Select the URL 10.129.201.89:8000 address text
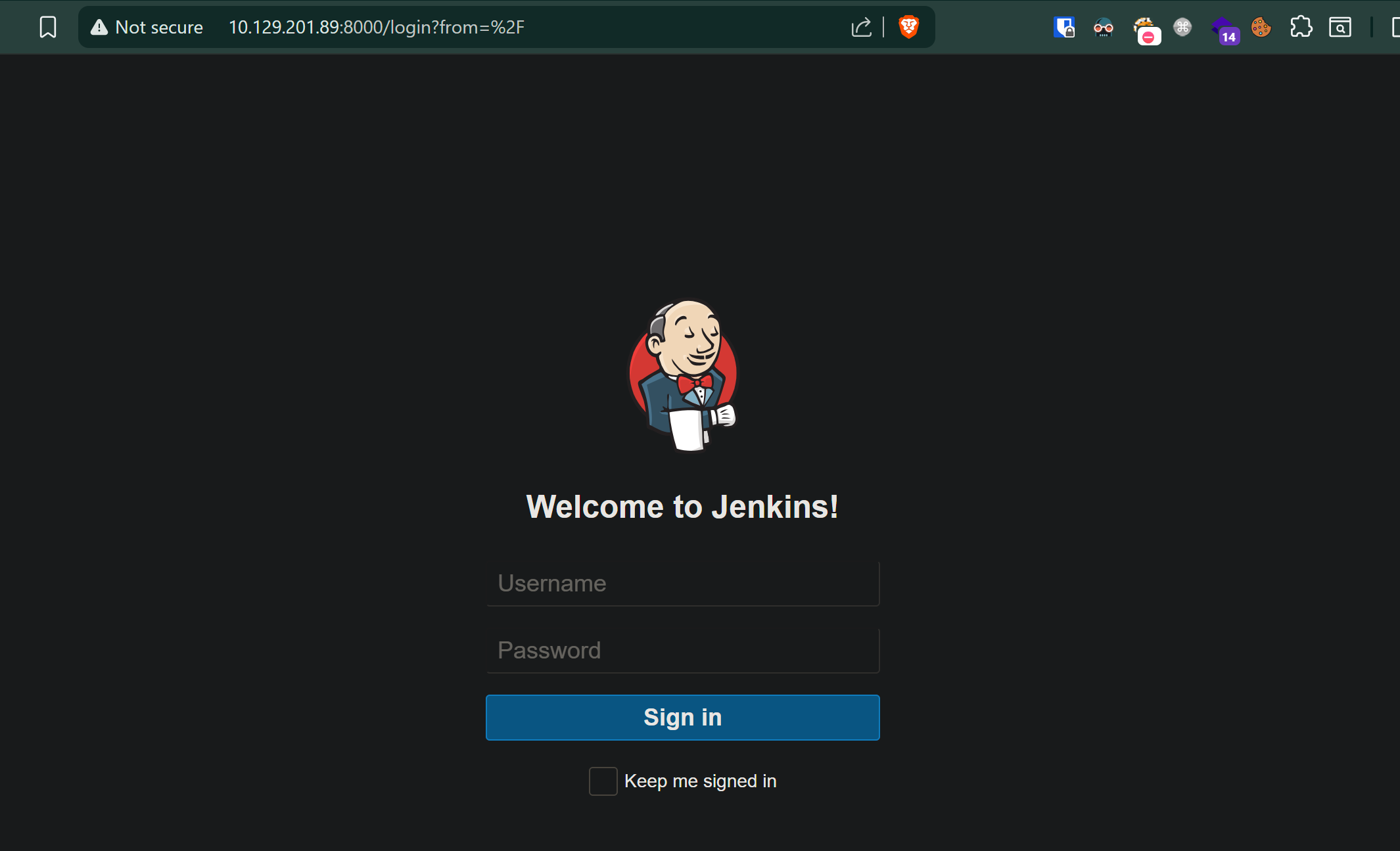Screen dimensions: 1400x851 tap(376, 27)
